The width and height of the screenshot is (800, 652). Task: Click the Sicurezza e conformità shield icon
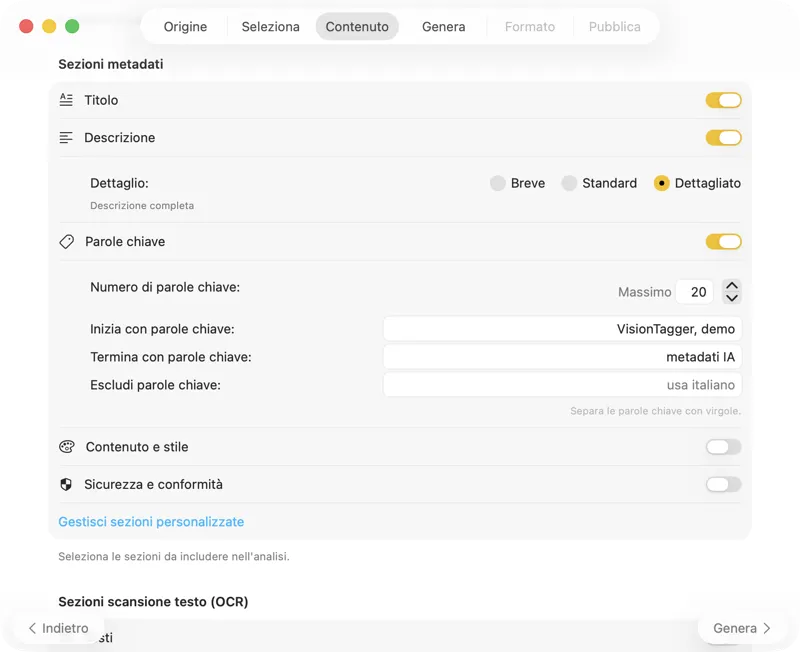click(66, 484)
